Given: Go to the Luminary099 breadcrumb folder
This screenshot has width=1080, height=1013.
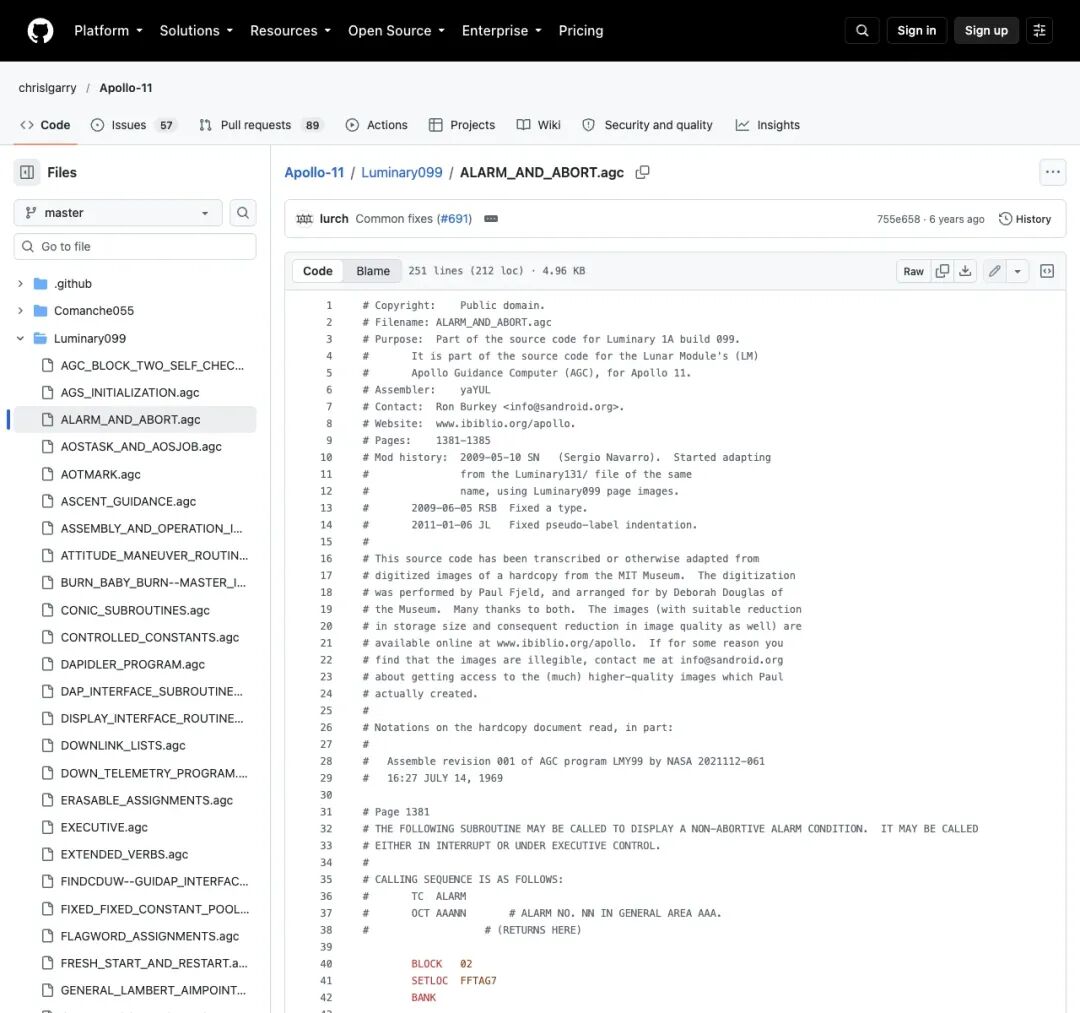Looking at the screenshot, I should tap(402, 172).
